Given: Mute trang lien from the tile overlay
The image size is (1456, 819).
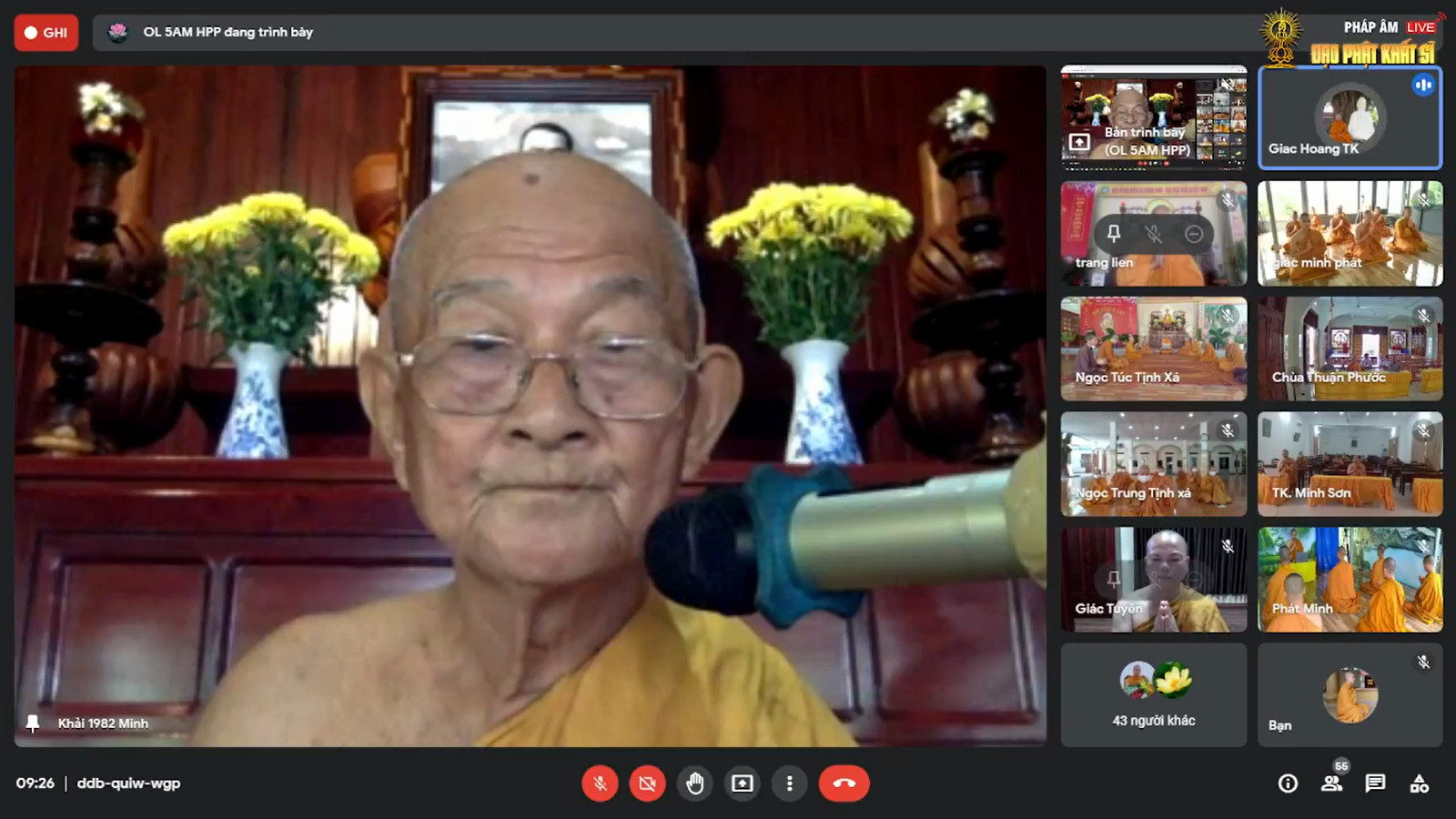Looking at the screenshot, I should click(1153, 234).
